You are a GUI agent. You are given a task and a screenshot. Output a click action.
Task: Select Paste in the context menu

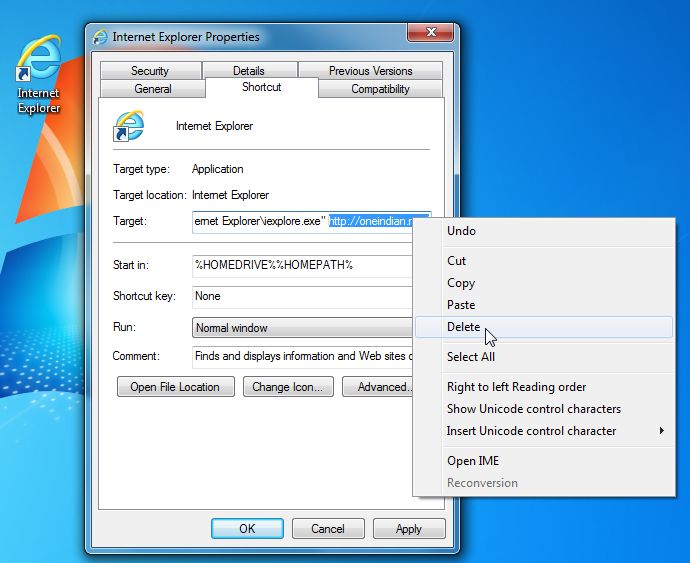click(x=544, y=305)
